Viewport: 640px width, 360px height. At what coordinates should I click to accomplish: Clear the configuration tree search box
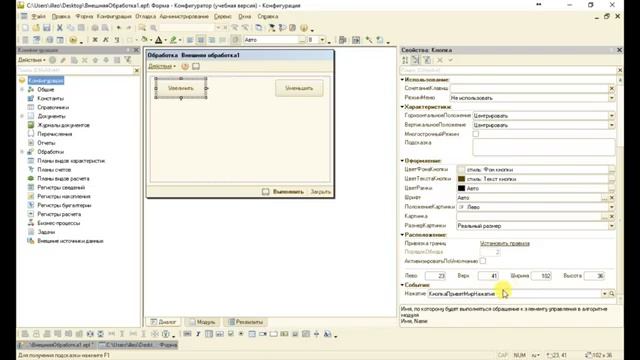[x=136, y=70]
